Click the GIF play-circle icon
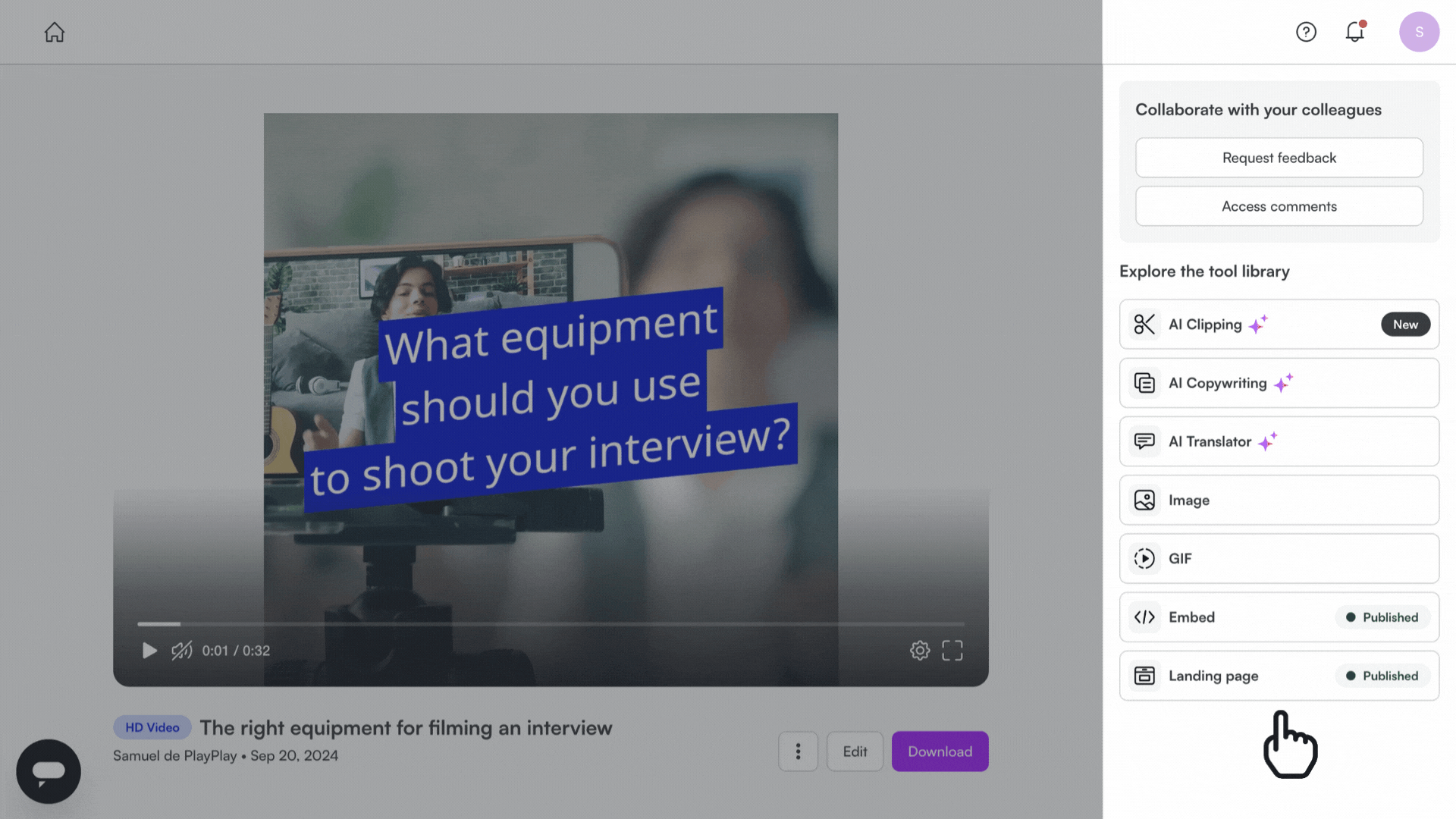This screenshot has width=1456, height=819. pyautogui.click(x=1144, y=559)
